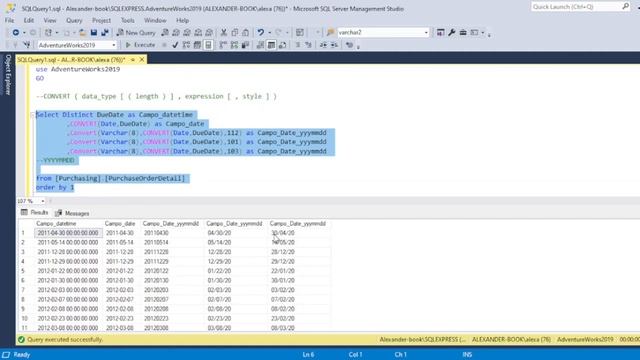
Task: Click the Database Engine Query icon
Action: [x=165, y=32]
